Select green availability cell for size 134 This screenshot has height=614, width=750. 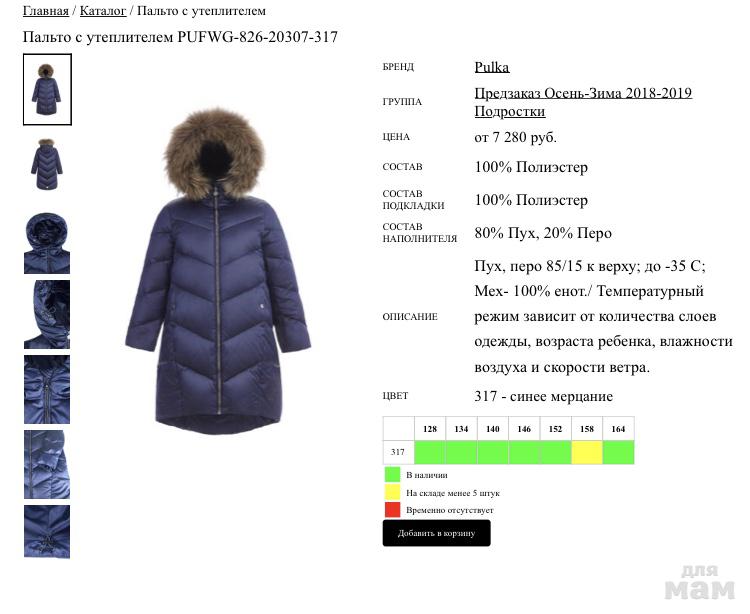[461, 452]
